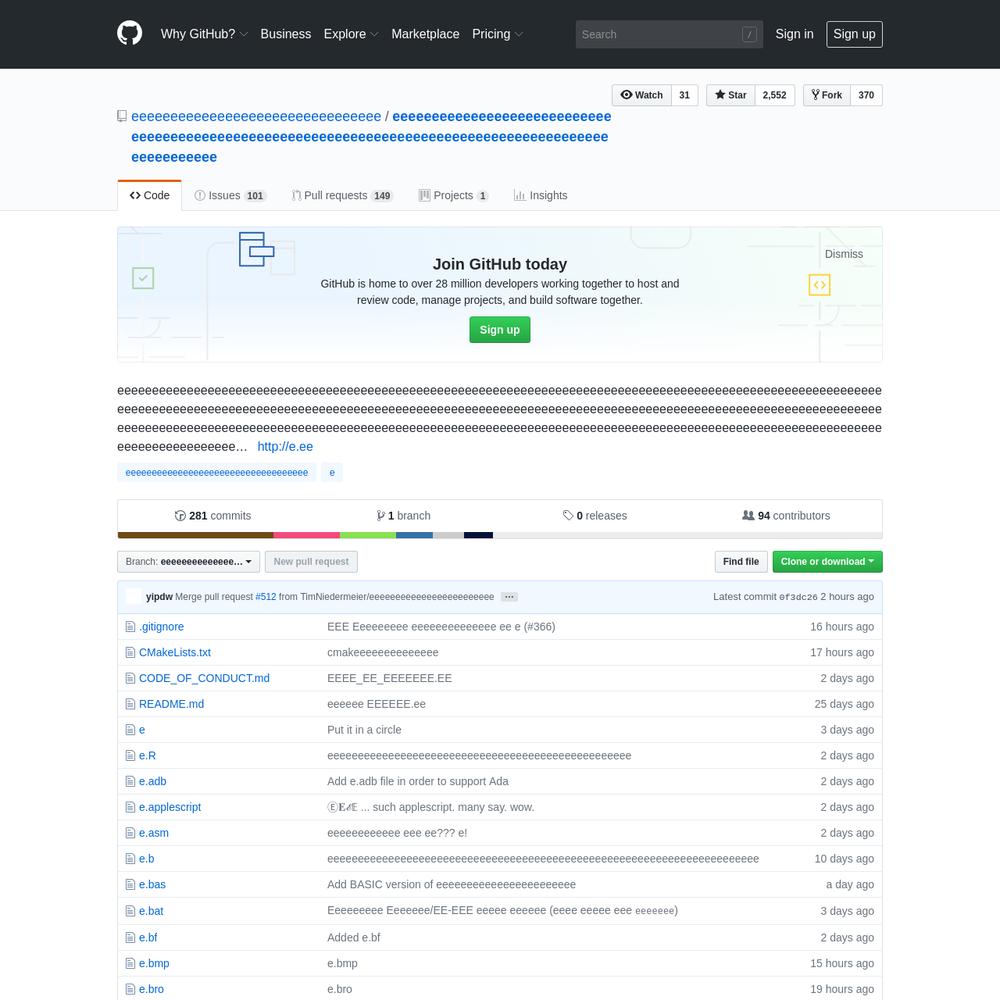Open the Marketplace page
This screenshot has height=1000, width=1000.
[x=425, y=34]
